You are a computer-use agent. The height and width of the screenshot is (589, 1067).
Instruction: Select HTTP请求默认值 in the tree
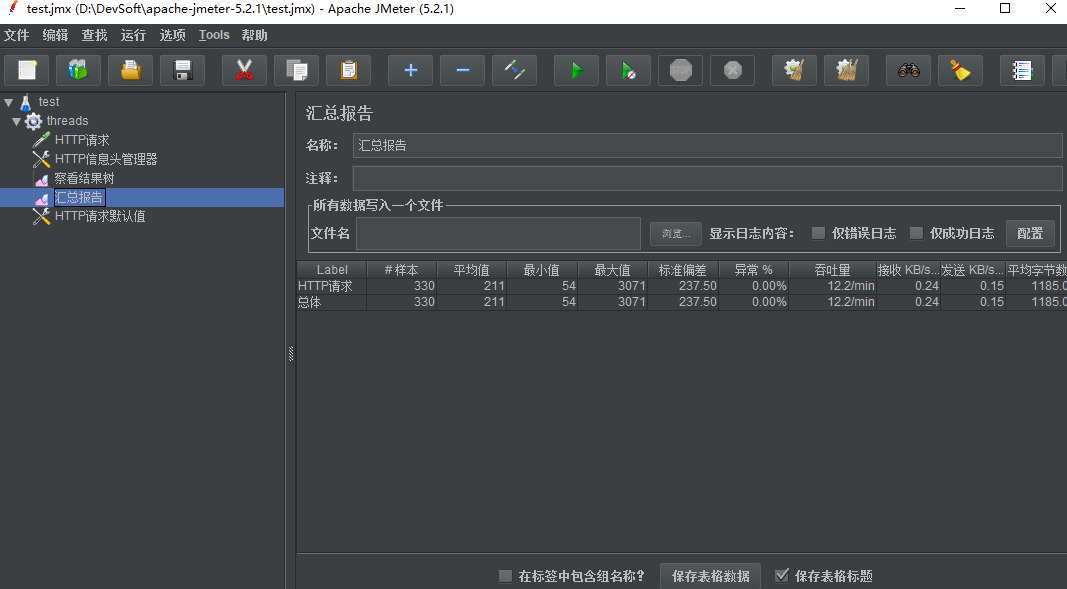pyautogui.click(x=100, y=216)
